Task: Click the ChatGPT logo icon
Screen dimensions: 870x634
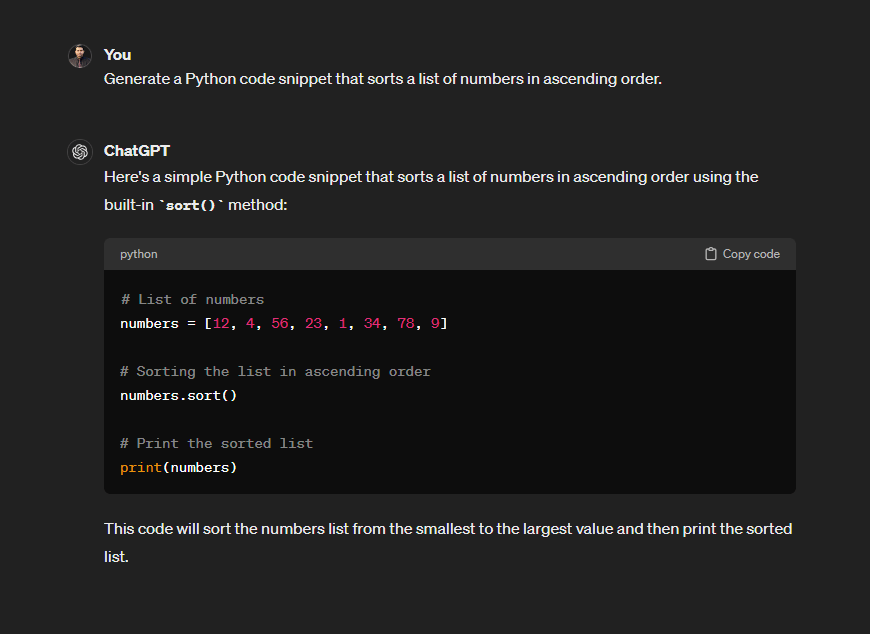Action: 80,151
